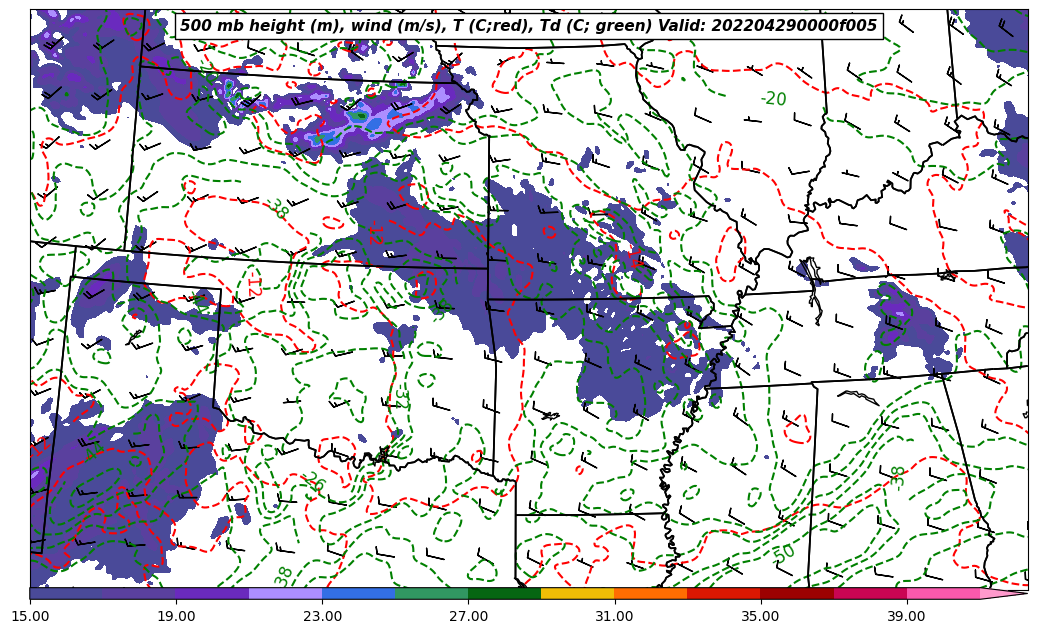This screenshot has height=633, width=1037.
Task: Click the 35.00 colorbar tick label
Action: point(761,616)
